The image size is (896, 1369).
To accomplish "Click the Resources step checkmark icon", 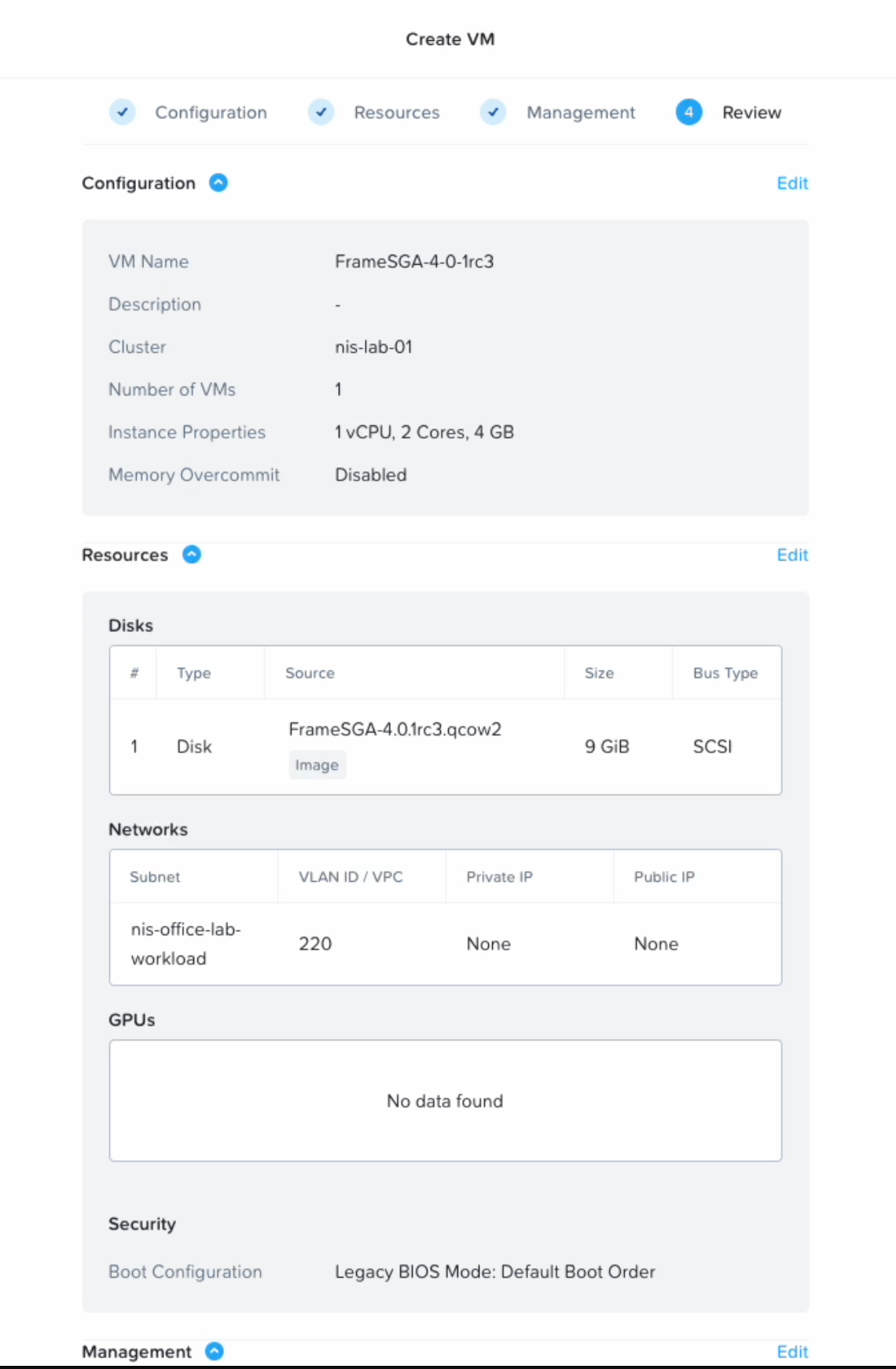I will click(321, 112).
